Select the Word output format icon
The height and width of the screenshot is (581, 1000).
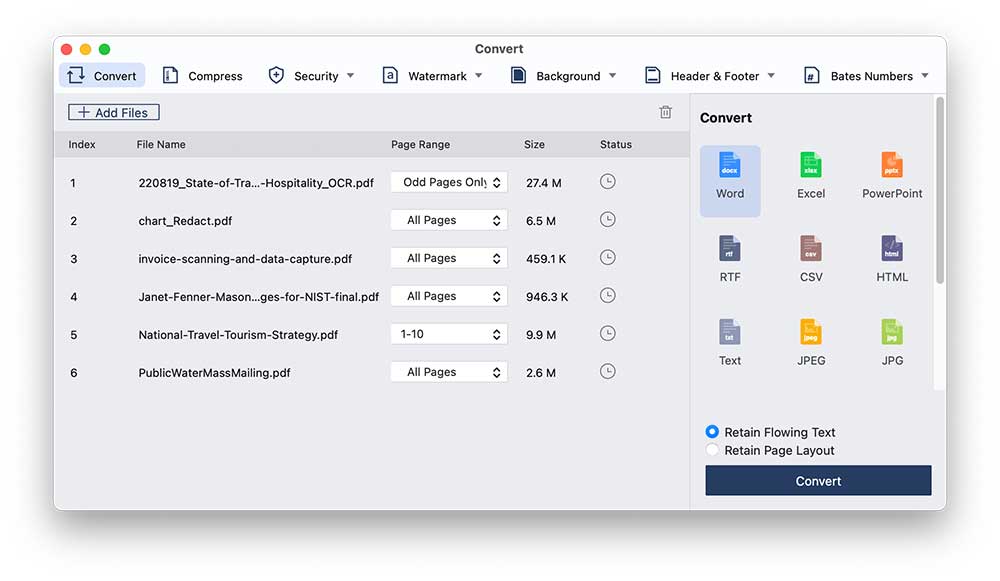[730, 167]
